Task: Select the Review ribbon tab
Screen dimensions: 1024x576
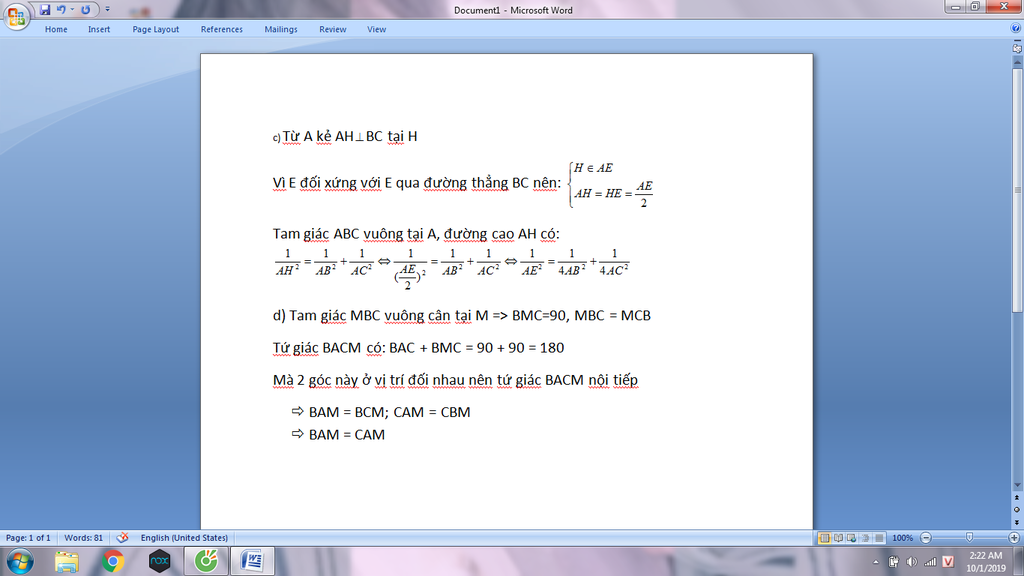Action: (333, 29)
